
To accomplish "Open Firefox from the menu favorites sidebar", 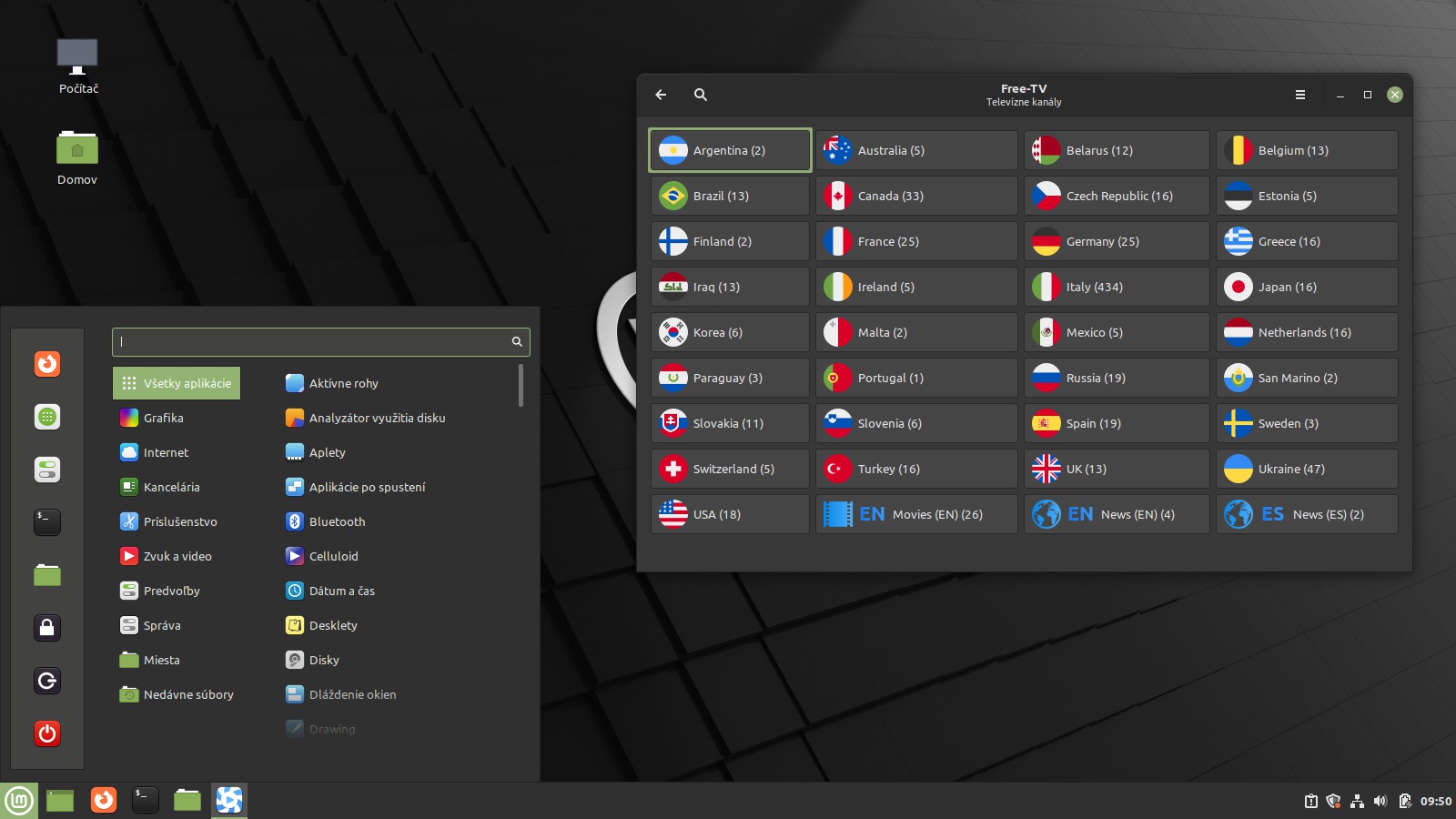I will 47,364.
